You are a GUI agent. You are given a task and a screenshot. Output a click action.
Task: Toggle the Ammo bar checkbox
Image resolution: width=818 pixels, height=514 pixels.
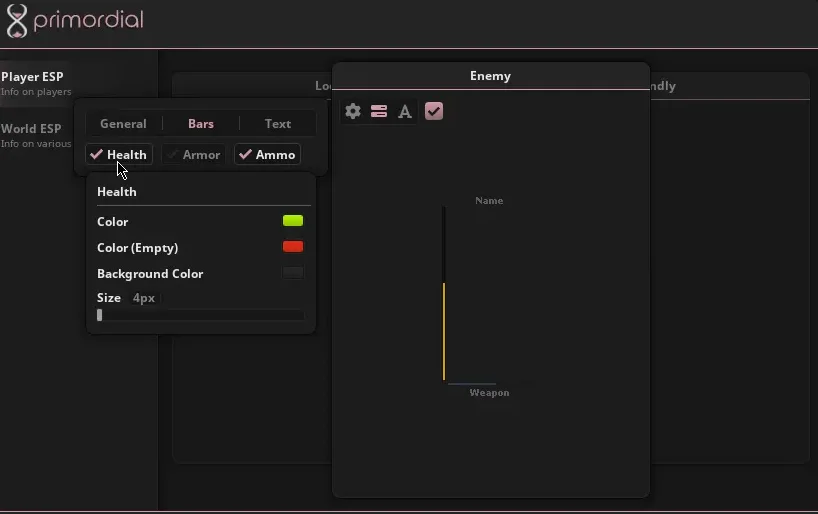point(267,155)
